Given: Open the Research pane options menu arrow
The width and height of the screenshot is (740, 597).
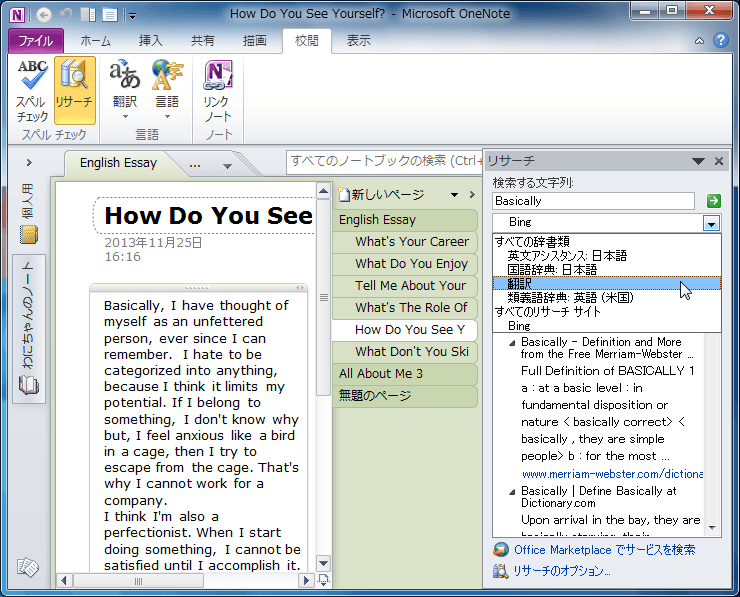Looking at the screenshot, I should (698, 161).
